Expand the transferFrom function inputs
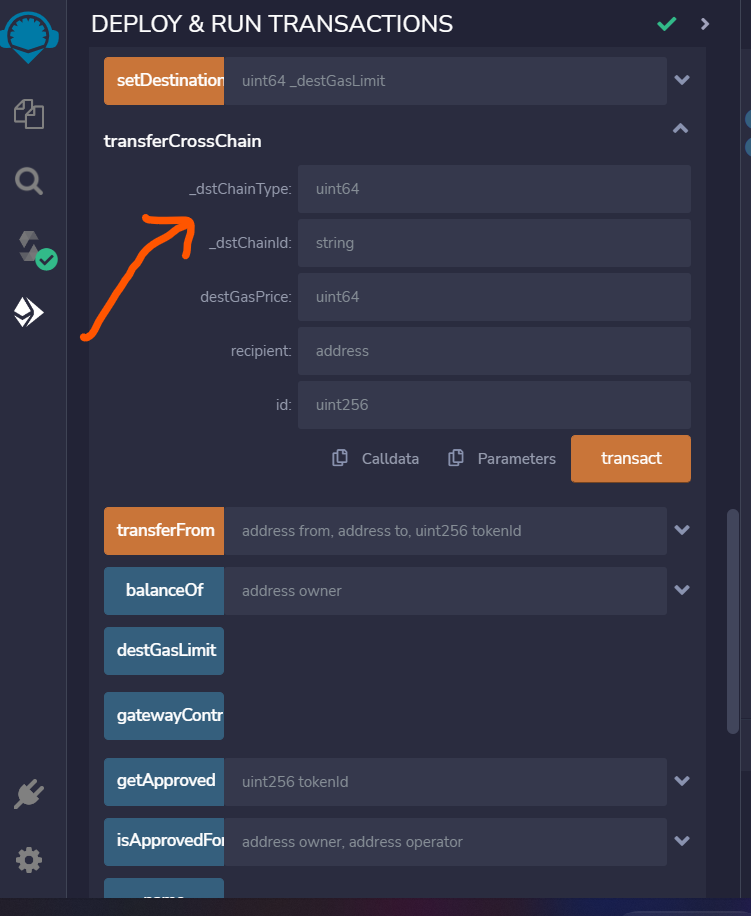The width and height of the screenshot is (751, 916). click(680, 530)
